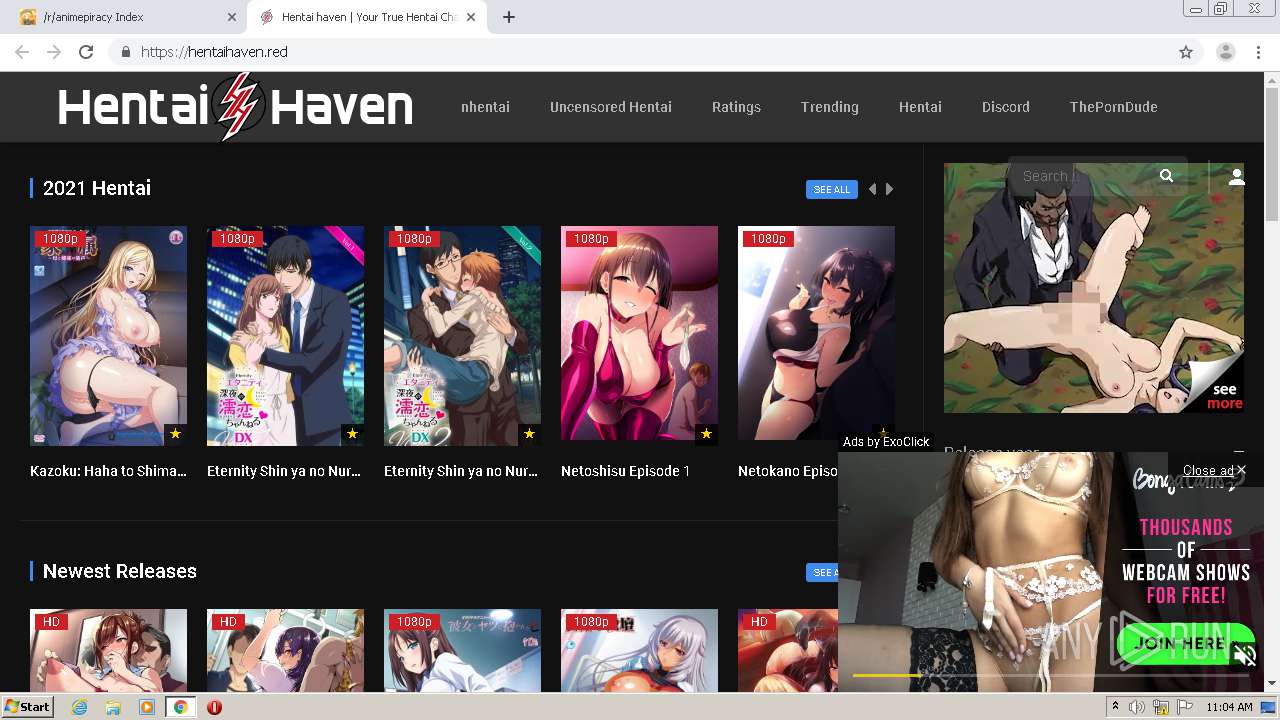Click the next arrow in the 2021 carousel
The height and width of the screenshot is (720, 1280).
point(889,189)
